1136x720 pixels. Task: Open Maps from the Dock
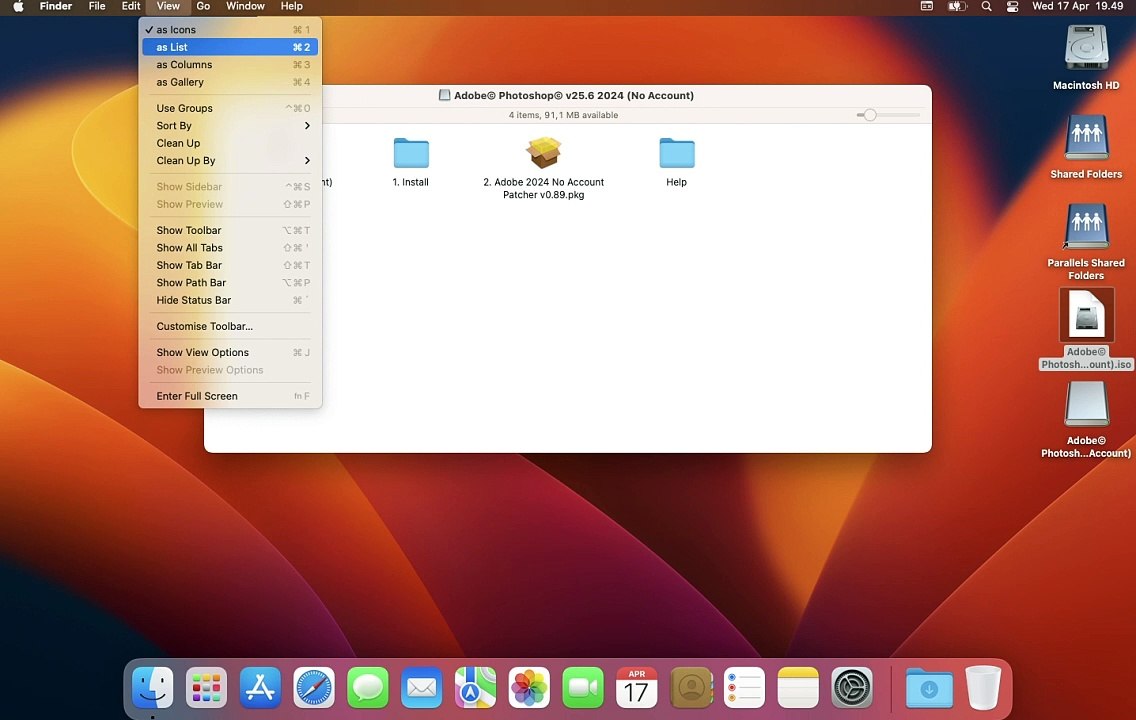475,687
